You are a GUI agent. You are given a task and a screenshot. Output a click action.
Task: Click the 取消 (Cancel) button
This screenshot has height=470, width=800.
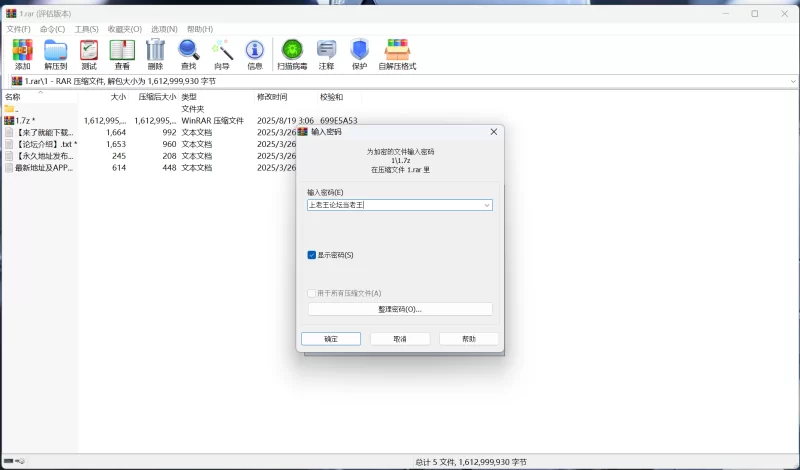[x=400, y=339]
